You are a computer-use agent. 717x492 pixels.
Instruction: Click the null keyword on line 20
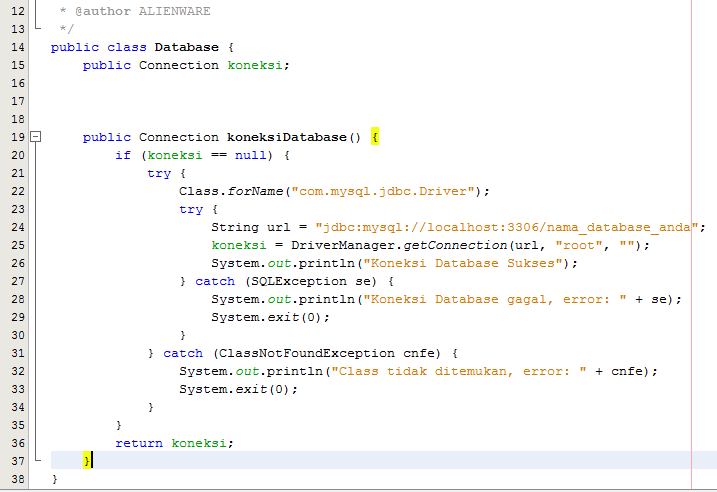click(250, 155)
